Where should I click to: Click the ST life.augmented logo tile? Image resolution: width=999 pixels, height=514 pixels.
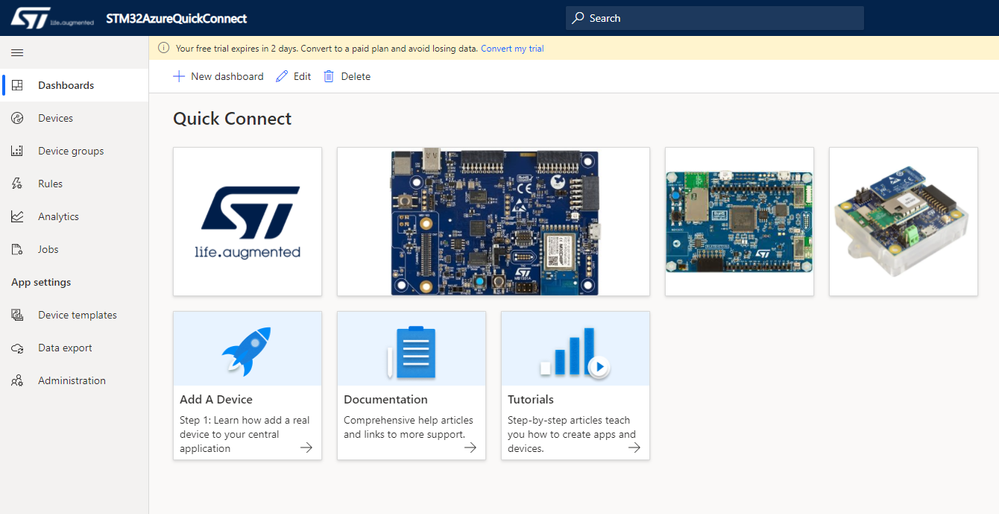[x=247, y=222]
